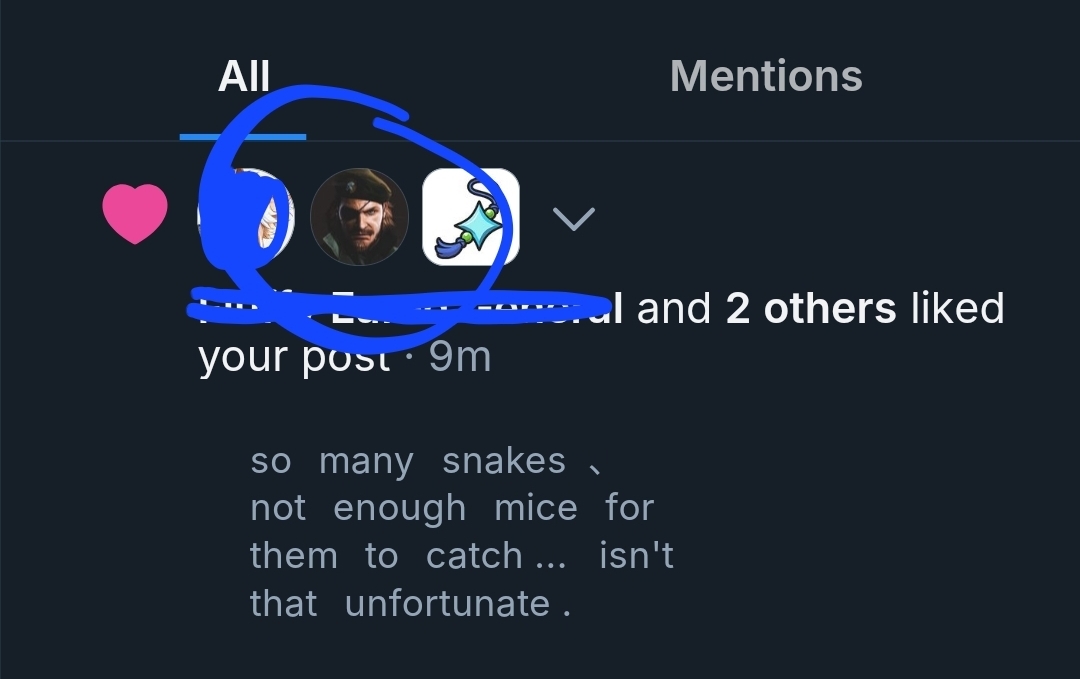Click the word "liked" in the notification
The height and width of the screenshot is (679, 1080).
[x=957, y=309]
